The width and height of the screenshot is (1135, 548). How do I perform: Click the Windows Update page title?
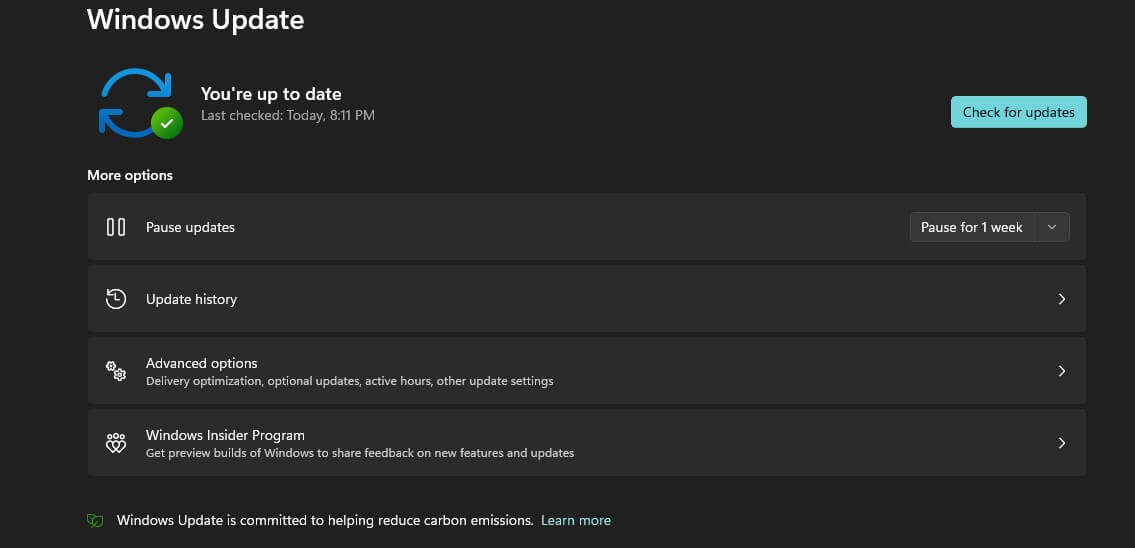pyautogui.click(x=195, y=19)
